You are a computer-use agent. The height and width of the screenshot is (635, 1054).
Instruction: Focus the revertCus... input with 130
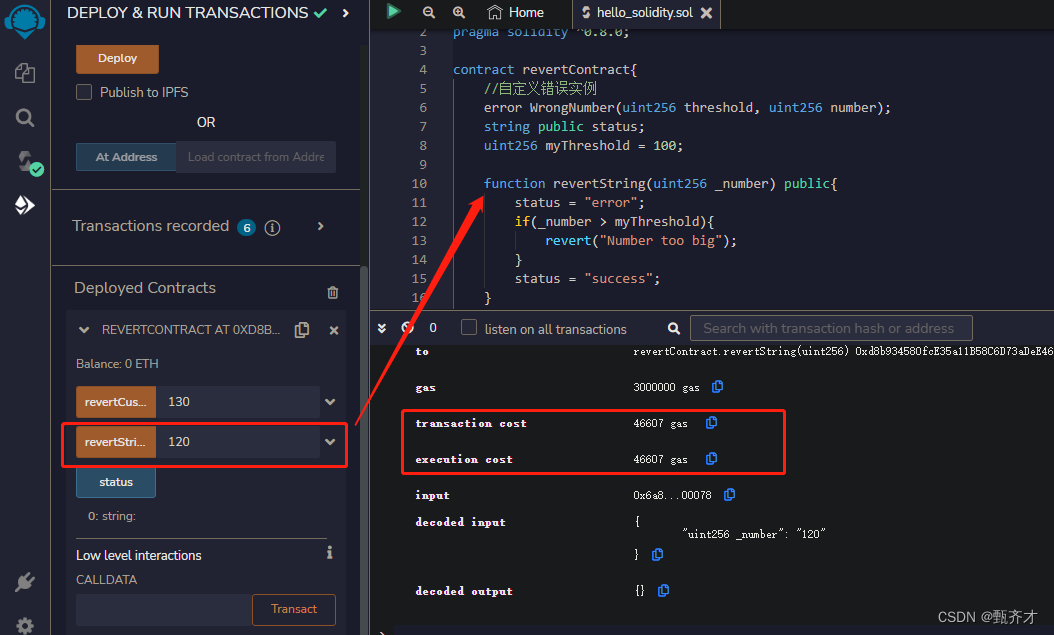[238, 402]
